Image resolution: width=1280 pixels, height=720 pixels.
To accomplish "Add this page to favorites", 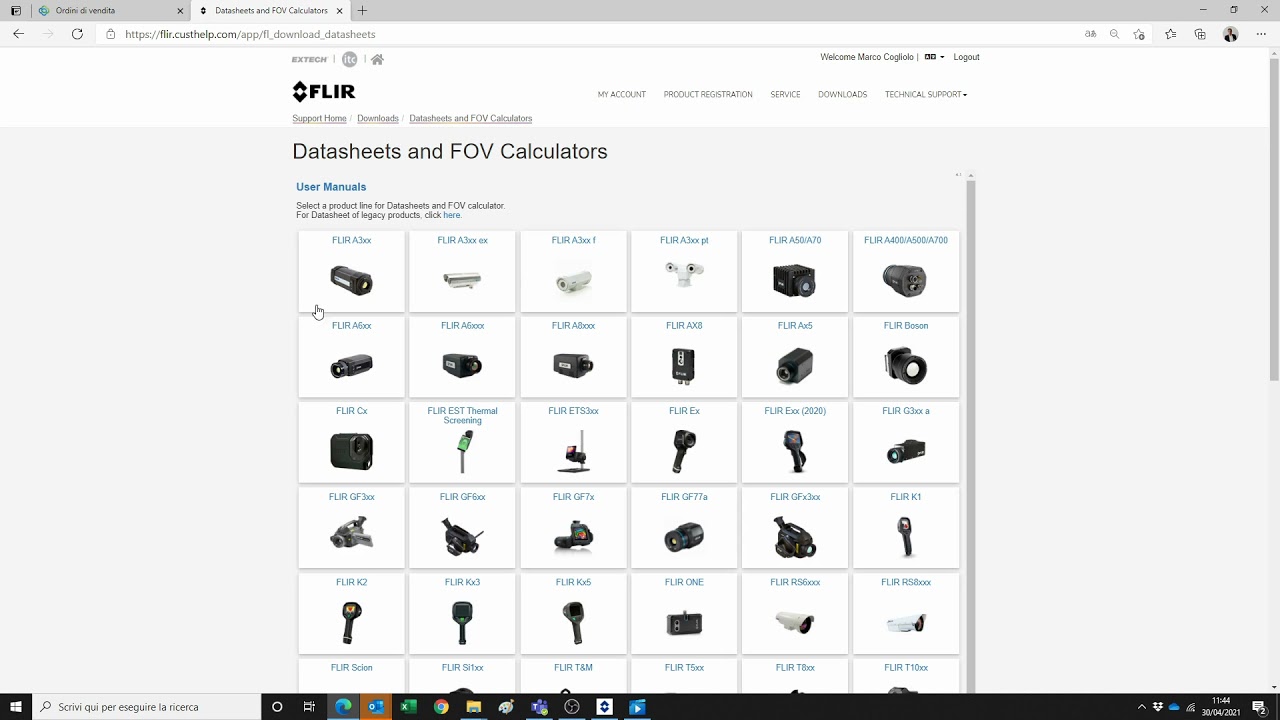I will click(x=1139, y=34).
